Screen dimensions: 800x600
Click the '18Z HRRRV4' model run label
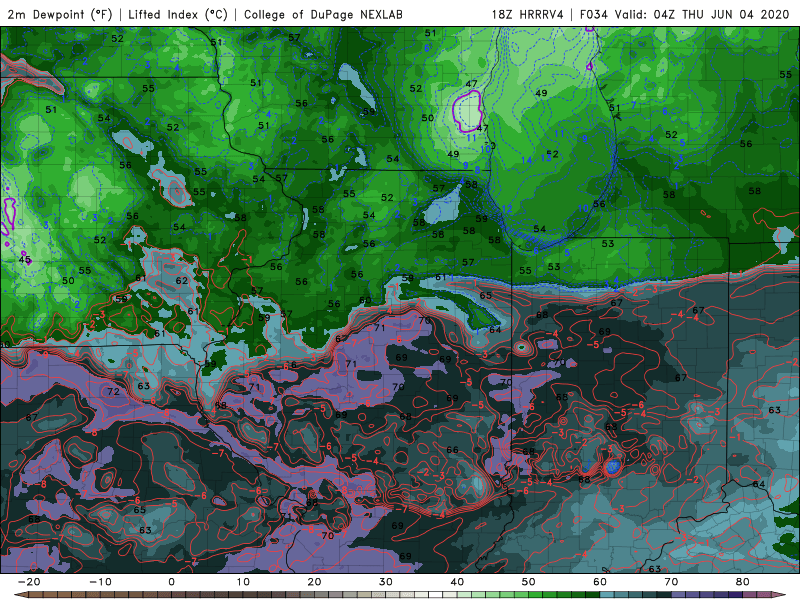528,14
